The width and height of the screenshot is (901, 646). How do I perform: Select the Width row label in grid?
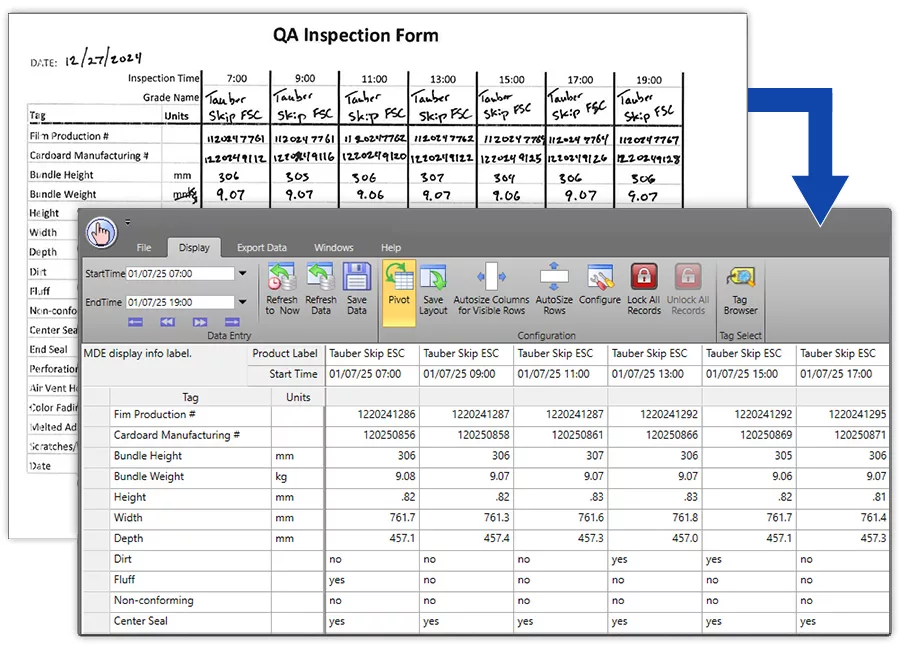[128, 518]
